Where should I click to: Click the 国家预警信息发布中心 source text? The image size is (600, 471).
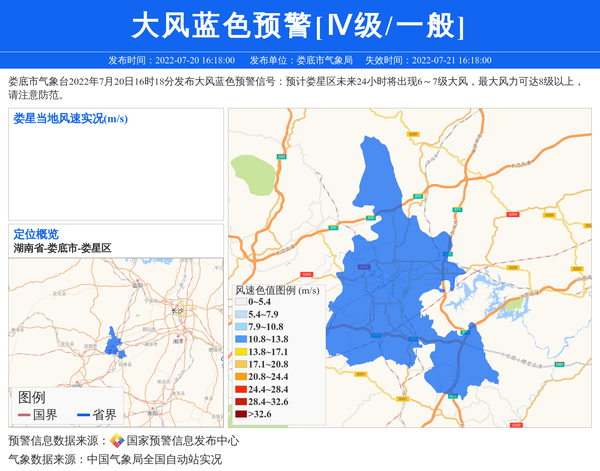[x=182, y=440]
